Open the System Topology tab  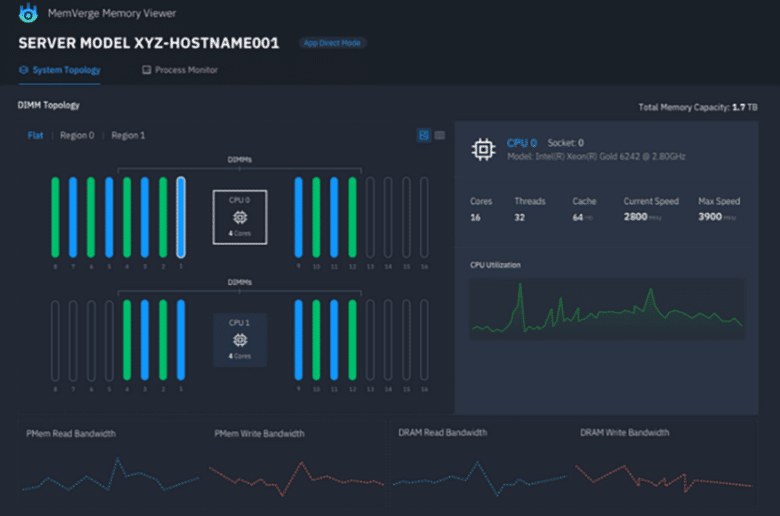click(60, 70)
